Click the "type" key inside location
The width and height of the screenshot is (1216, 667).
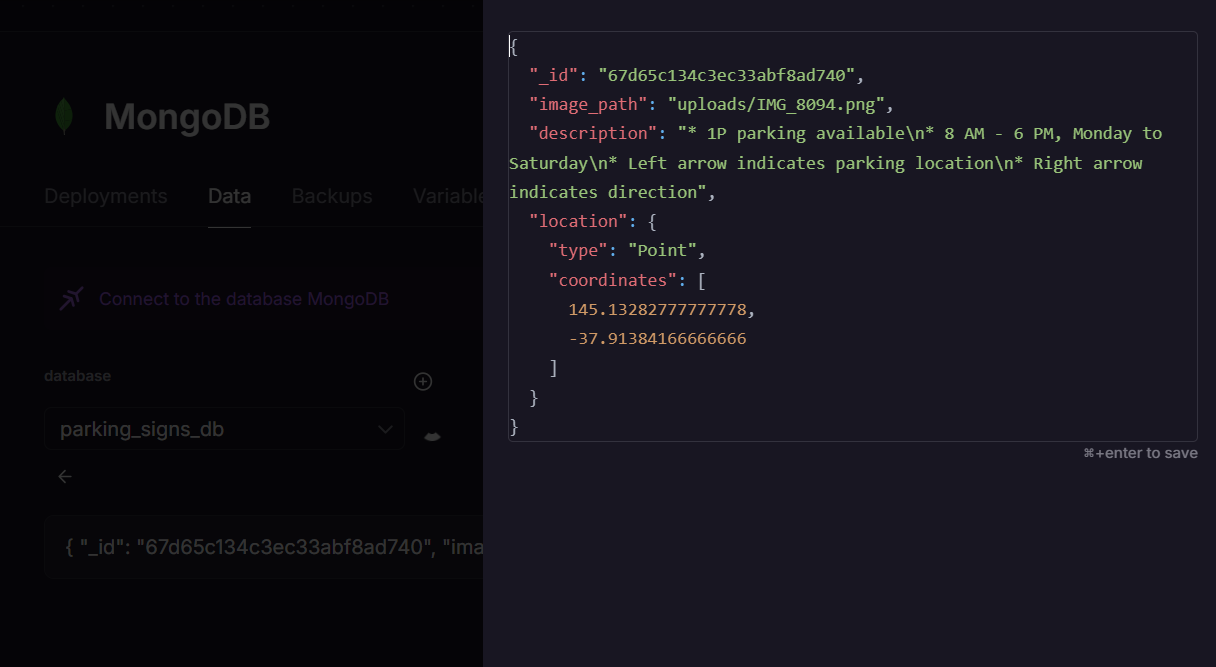click(578, 250)
